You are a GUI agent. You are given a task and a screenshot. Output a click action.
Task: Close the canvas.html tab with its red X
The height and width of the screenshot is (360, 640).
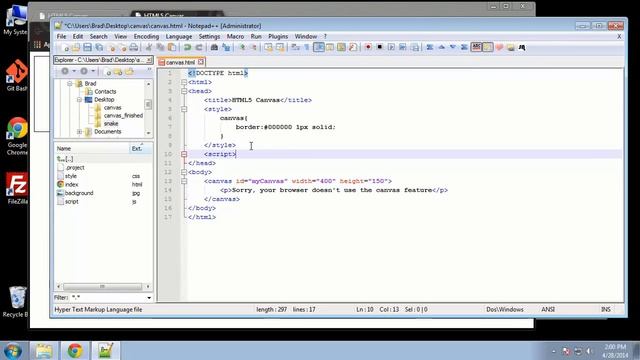[x=201, y=62]
